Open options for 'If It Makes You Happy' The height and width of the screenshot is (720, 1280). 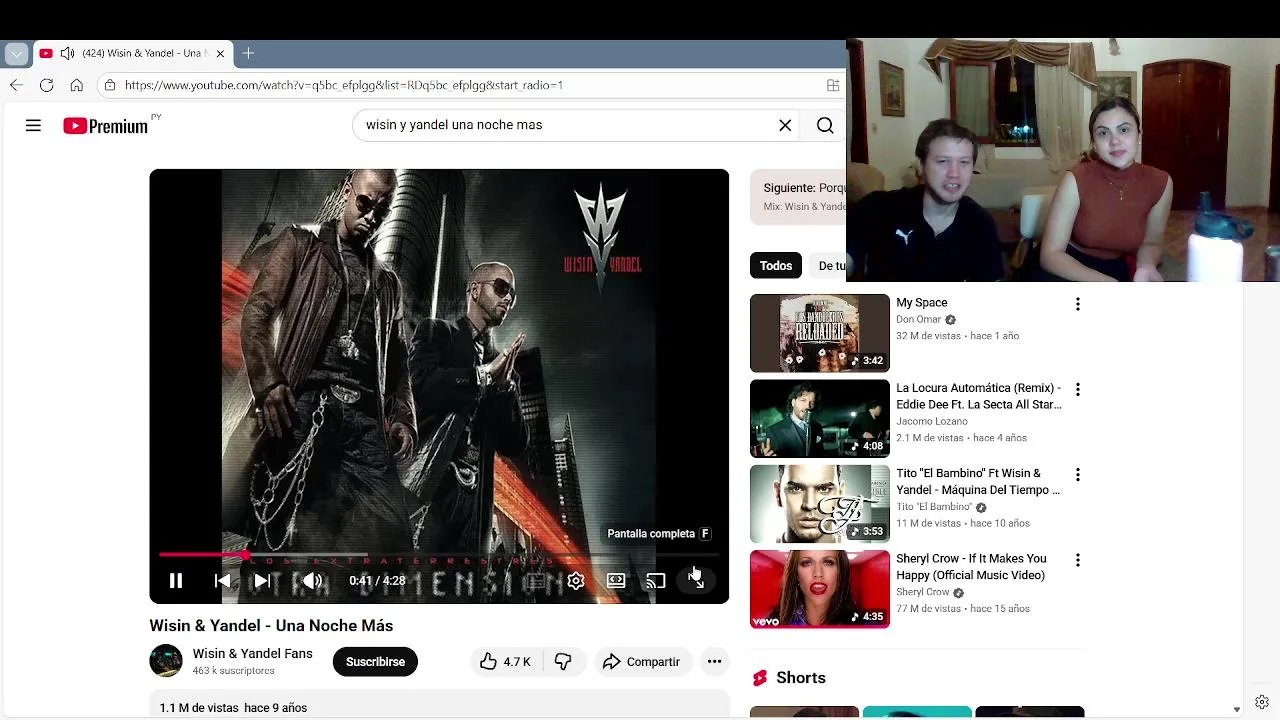(x=1077, y=560)
